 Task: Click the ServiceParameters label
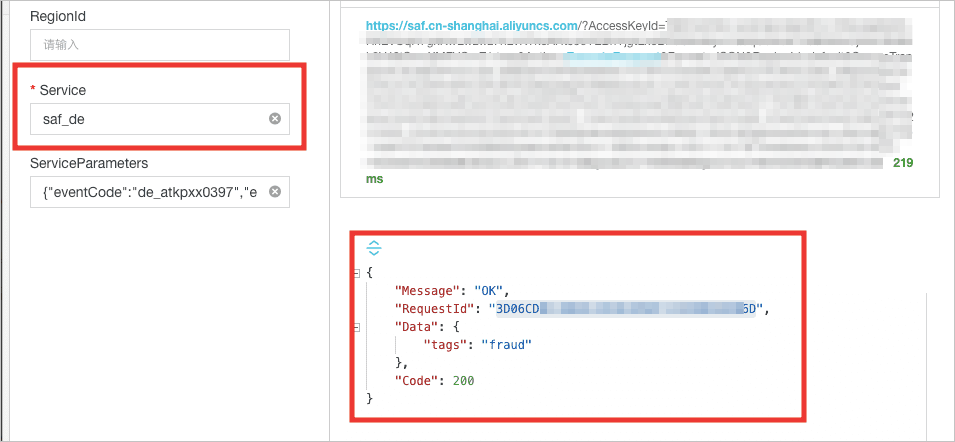click(x=89, y=163)
